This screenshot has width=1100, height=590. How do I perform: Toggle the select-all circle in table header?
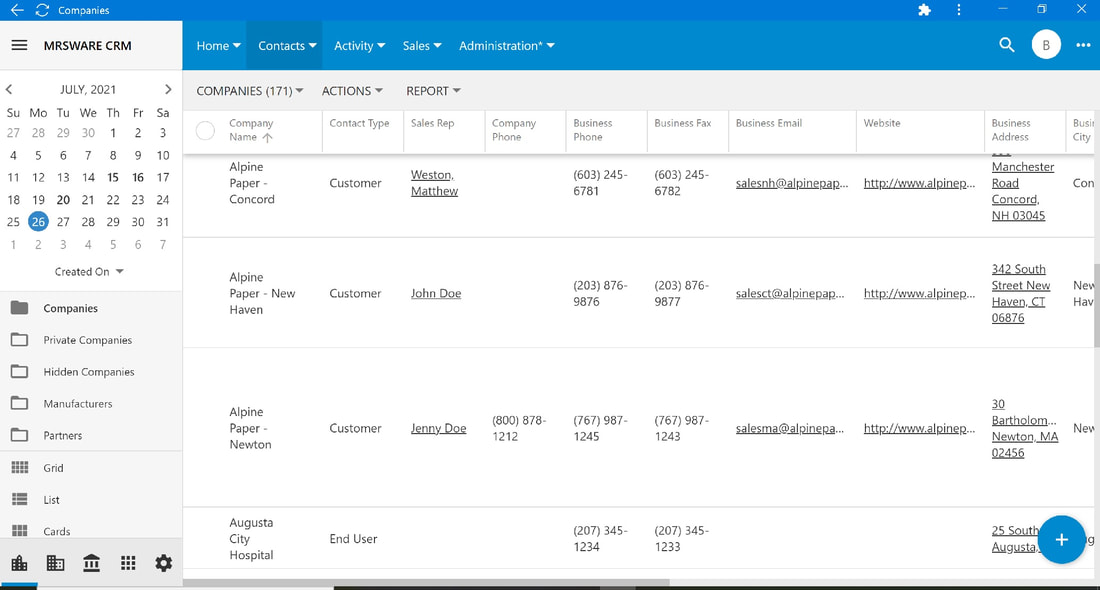click(205, 130)
